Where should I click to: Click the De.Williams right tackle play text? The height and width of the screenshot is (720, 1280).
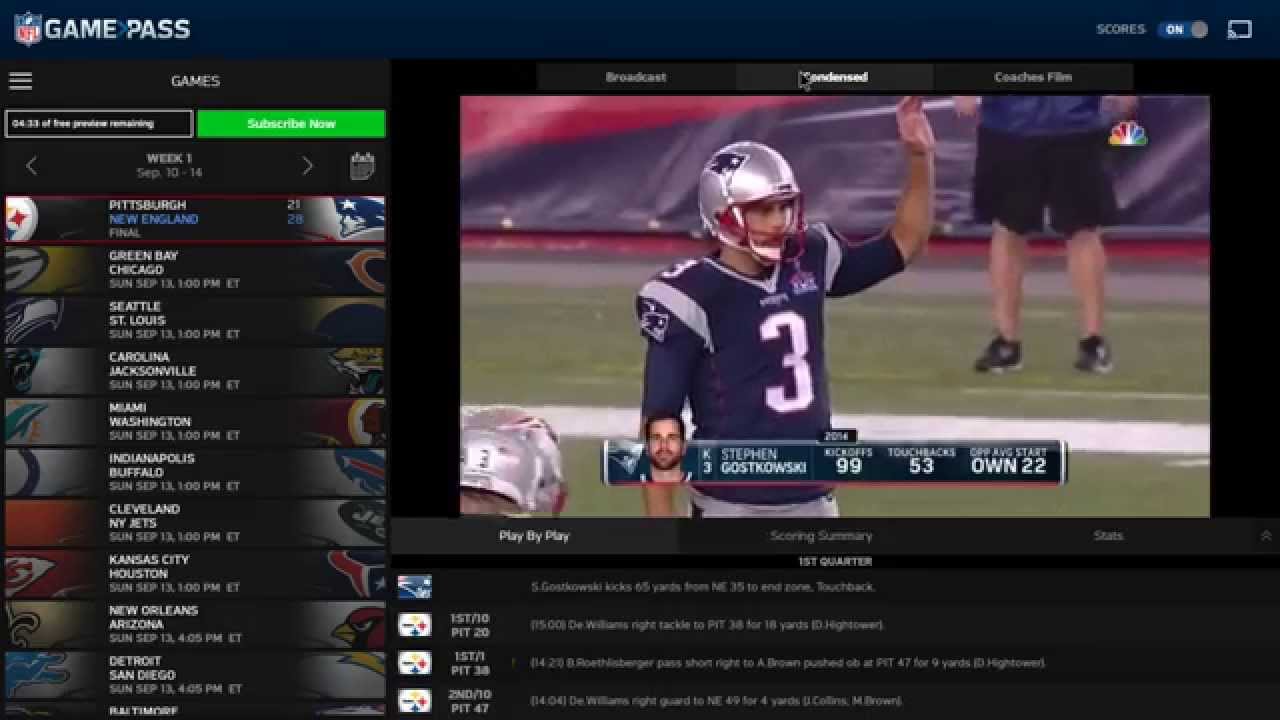[707, 625]
